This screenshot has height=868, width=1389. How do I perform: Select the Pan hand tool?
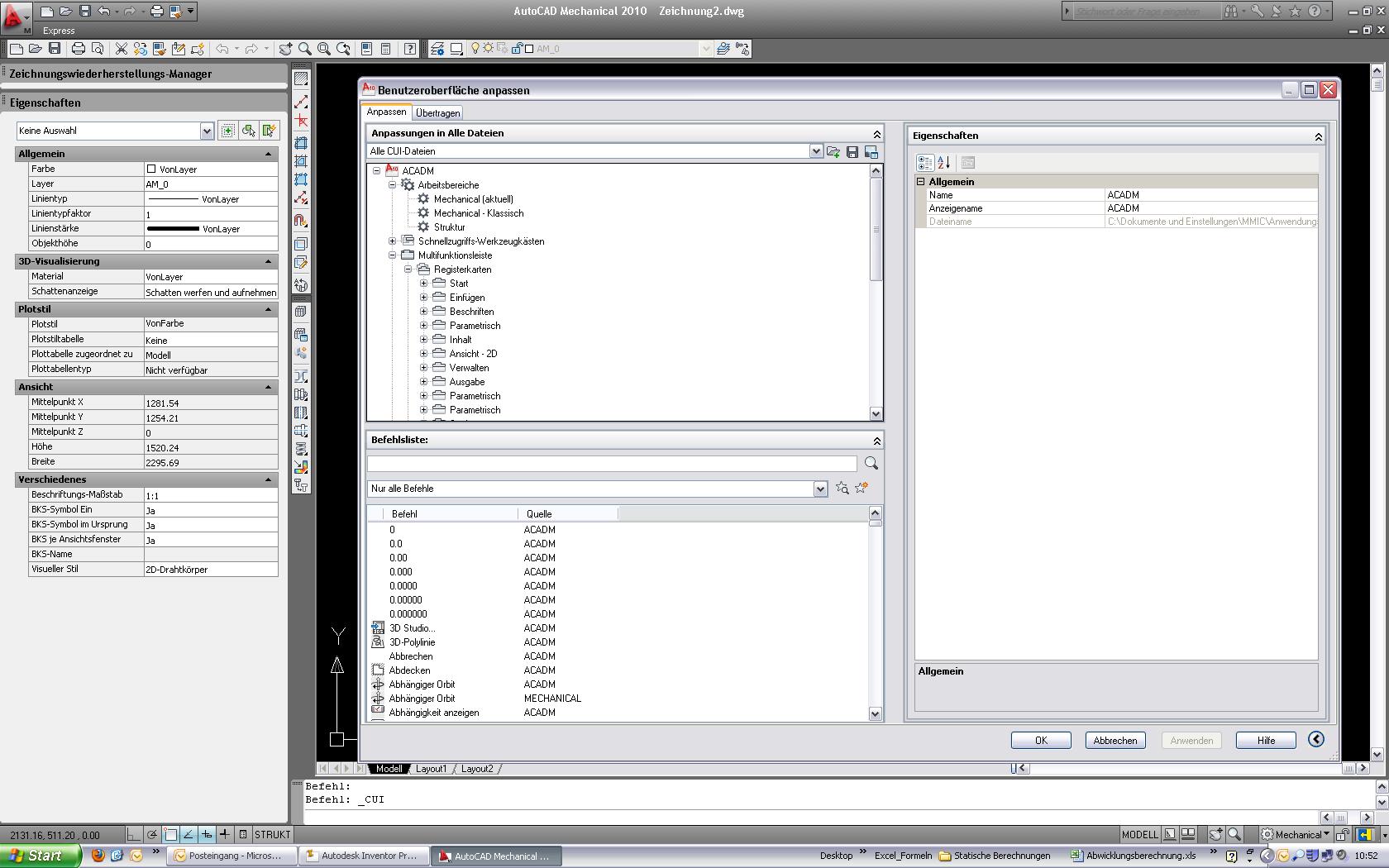point(285,49)
